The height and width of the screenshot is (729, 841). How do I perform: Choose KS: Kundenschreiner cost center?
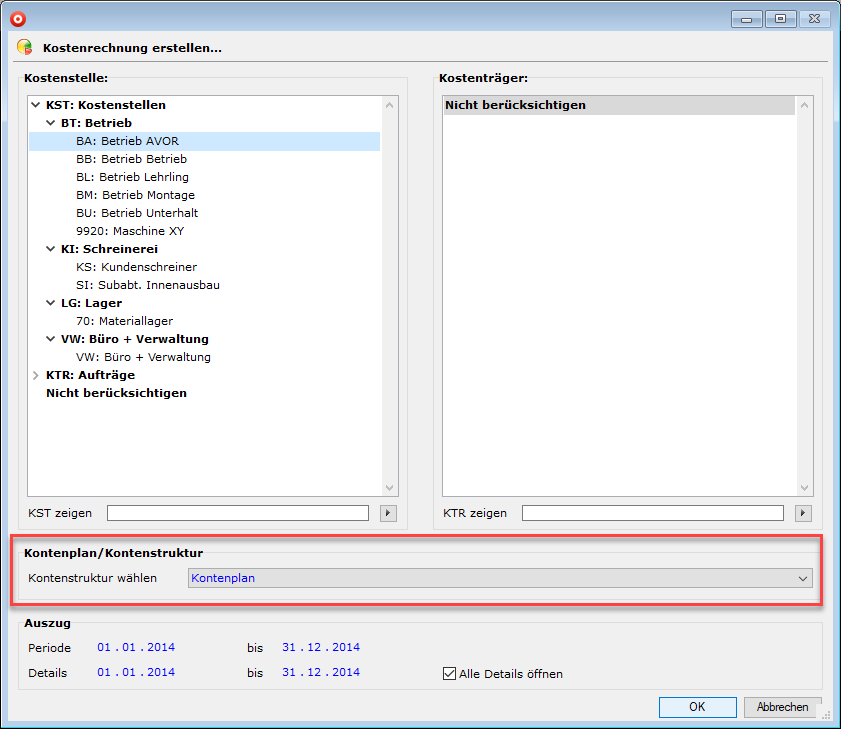click(x=136, y=267)
